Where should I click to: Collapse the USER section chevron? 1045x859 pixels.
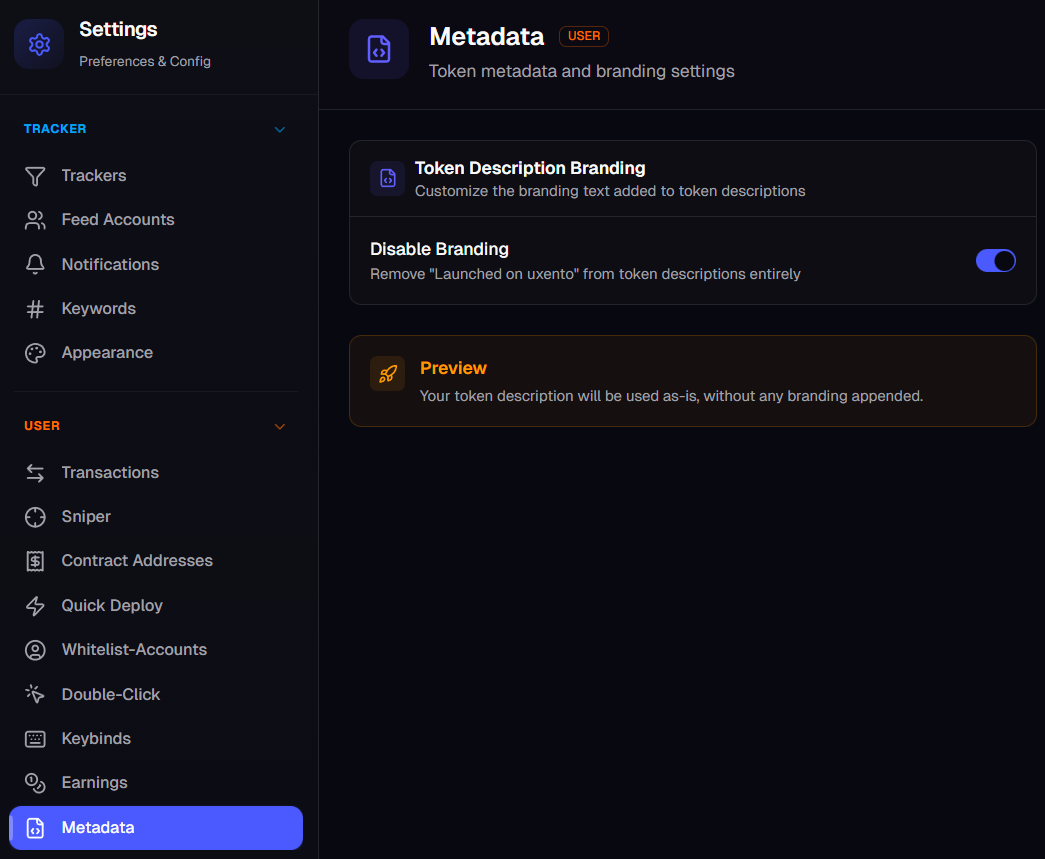point(280,427)
